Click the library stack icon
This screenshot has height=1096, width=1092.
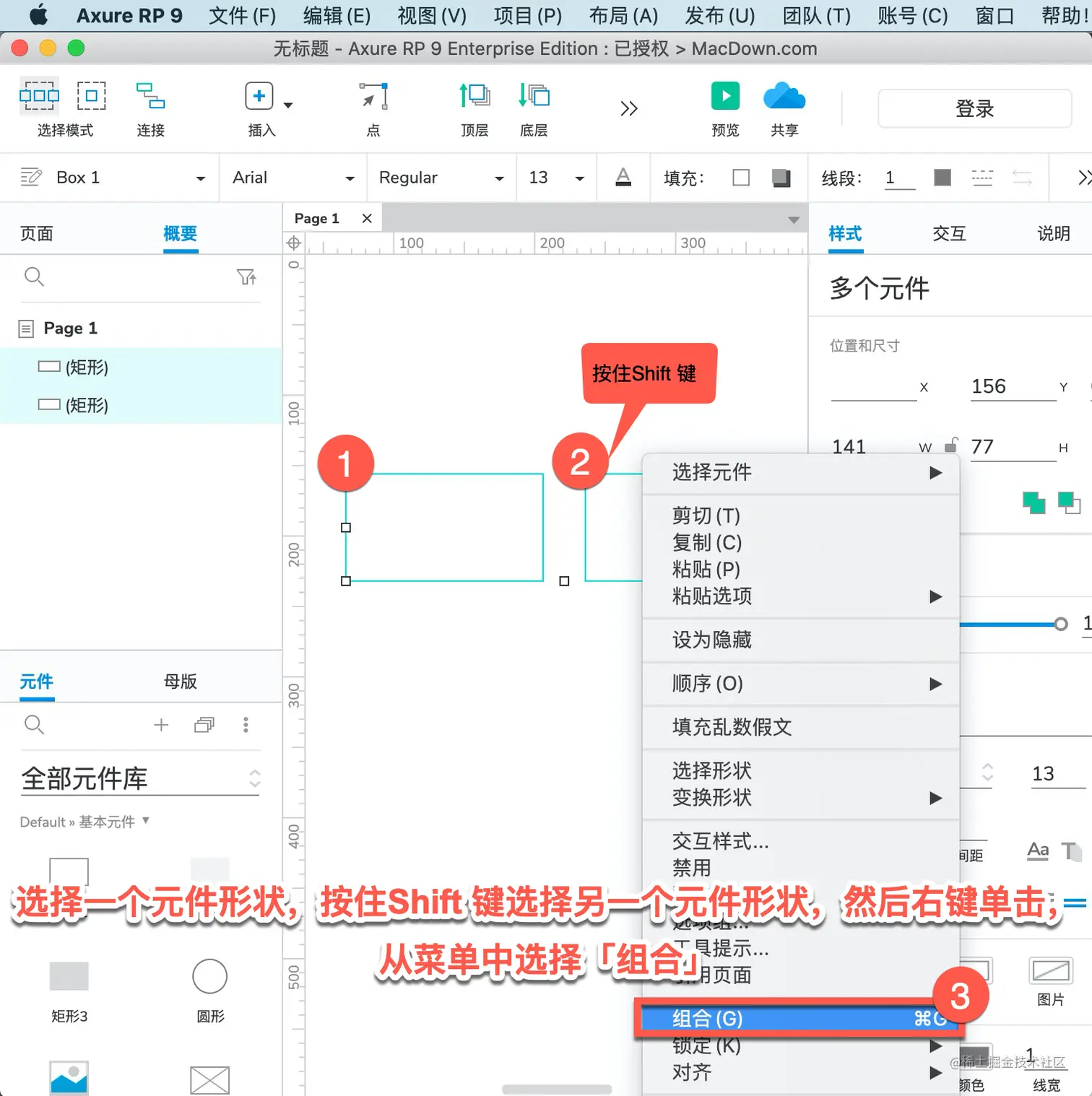point(204,725)
